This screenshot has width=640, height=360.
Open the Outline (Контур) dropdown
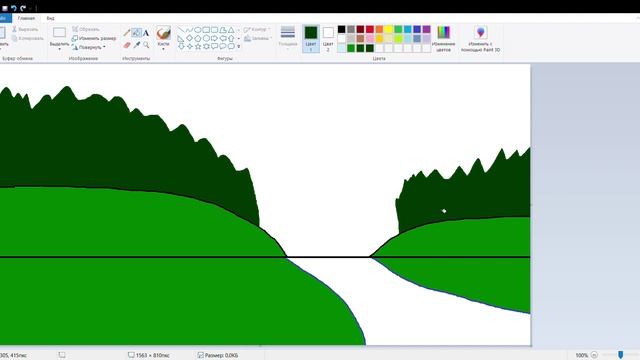tap(257, 29)
